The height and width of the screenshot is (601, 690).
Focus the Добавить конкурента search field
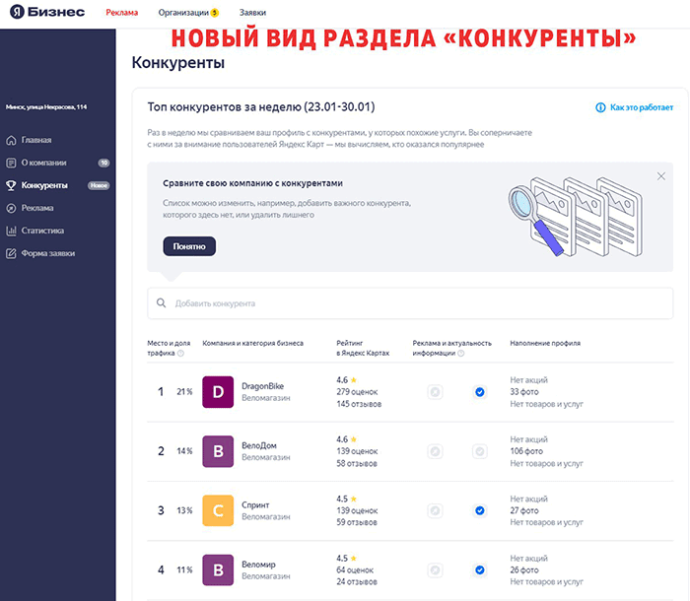[410, 303]
